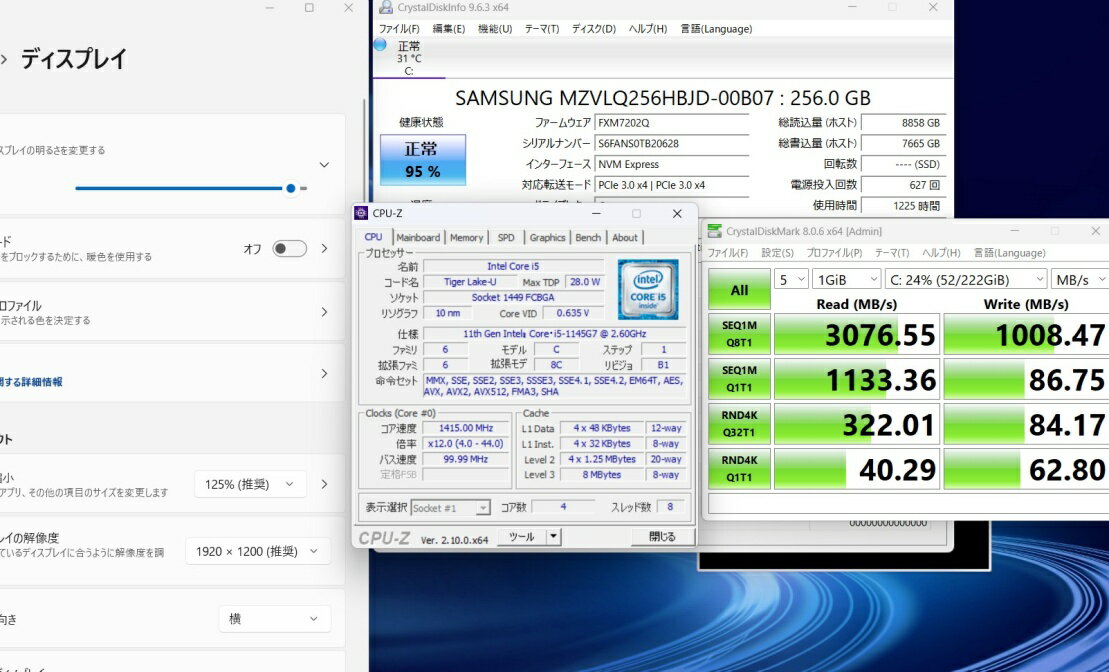Click the CPU-Z app icon in title bar
Viewport: 1109px width, 672px height.
[x=361, y=213]
